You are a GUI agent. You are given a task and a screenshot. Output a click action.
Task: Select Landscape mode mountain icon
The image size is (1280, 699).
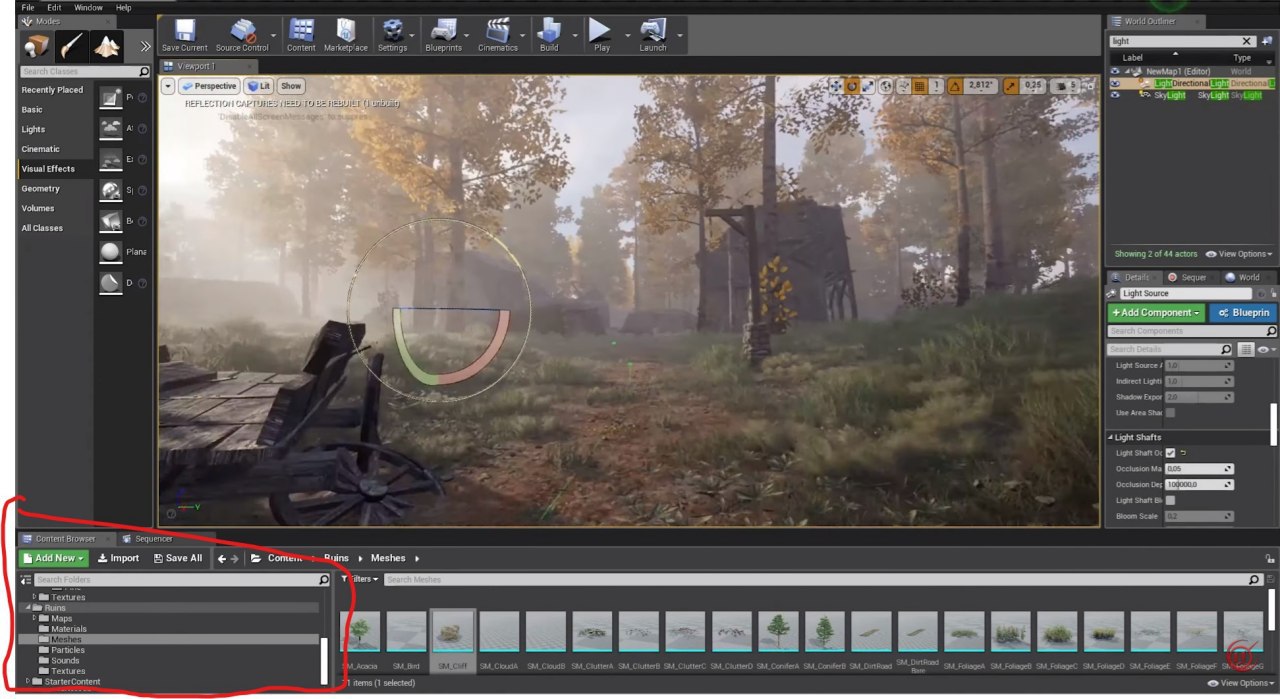(107, 45)
